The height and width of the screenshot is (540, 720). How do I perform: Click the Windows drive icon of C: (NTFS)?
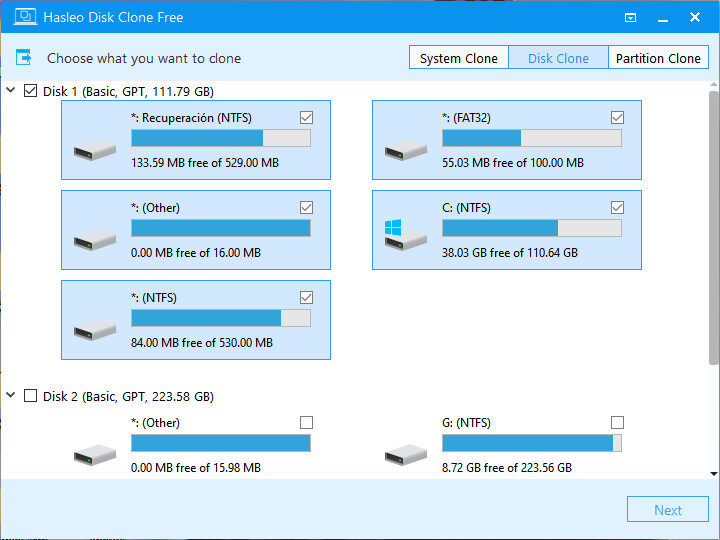pyautogui.click(x=406, y=235)
